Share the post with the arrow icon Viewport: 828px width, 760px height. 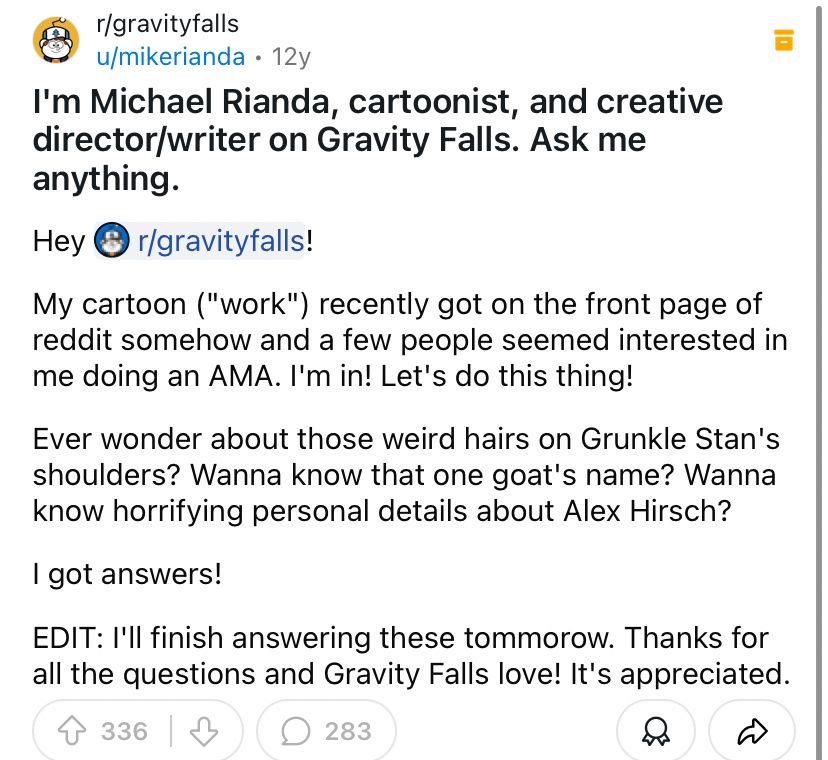pos(751,732)
